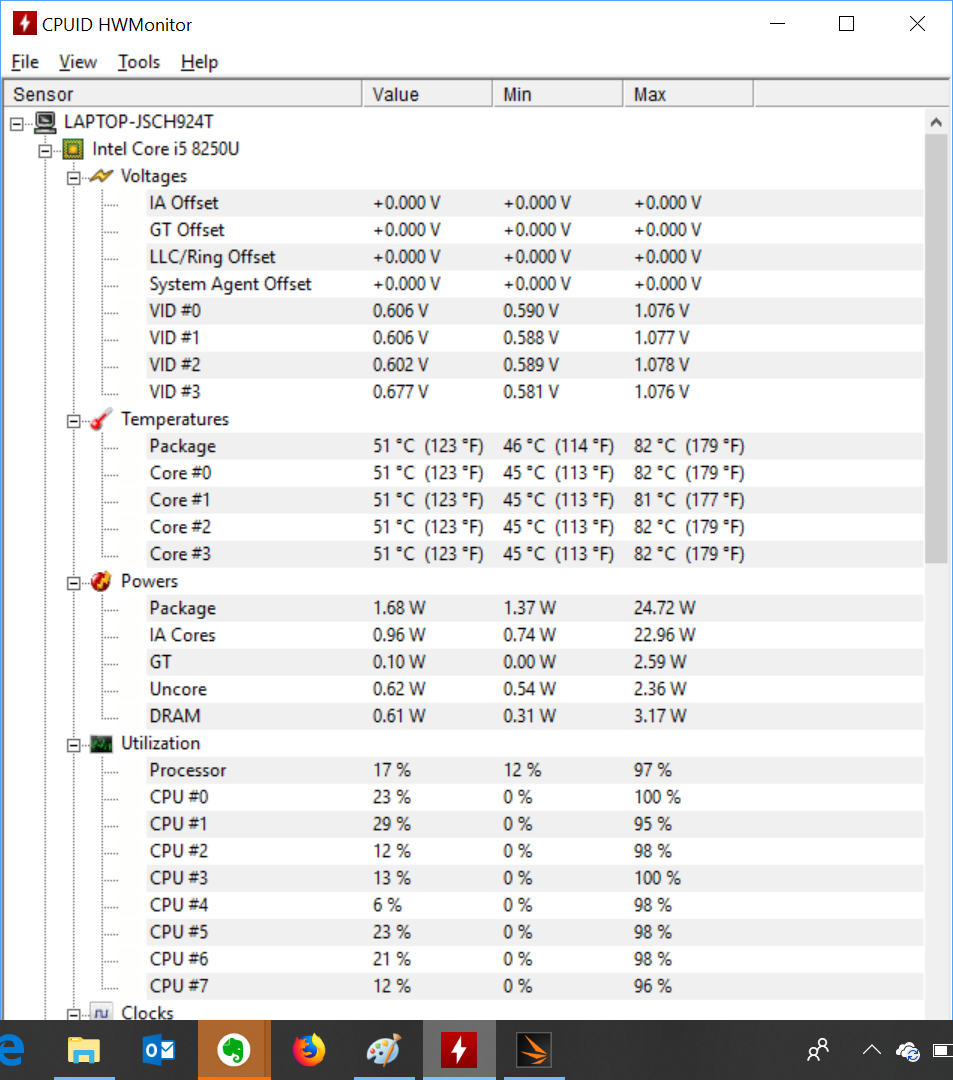Open the Paint palette app in taskbar

pos(384,1050)
